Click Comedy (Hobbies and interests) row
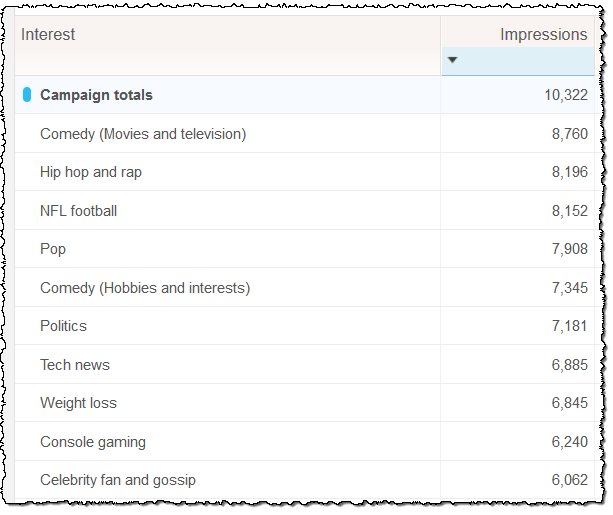The height and width of the screenshot is (515, 613). coord(145,288)
